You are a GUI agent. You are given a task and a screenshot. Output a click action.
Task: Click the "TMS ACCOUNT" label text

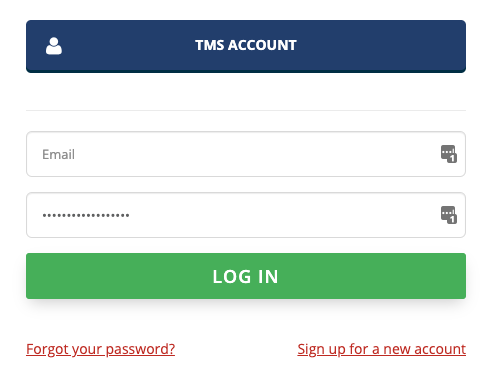[246, 45]
